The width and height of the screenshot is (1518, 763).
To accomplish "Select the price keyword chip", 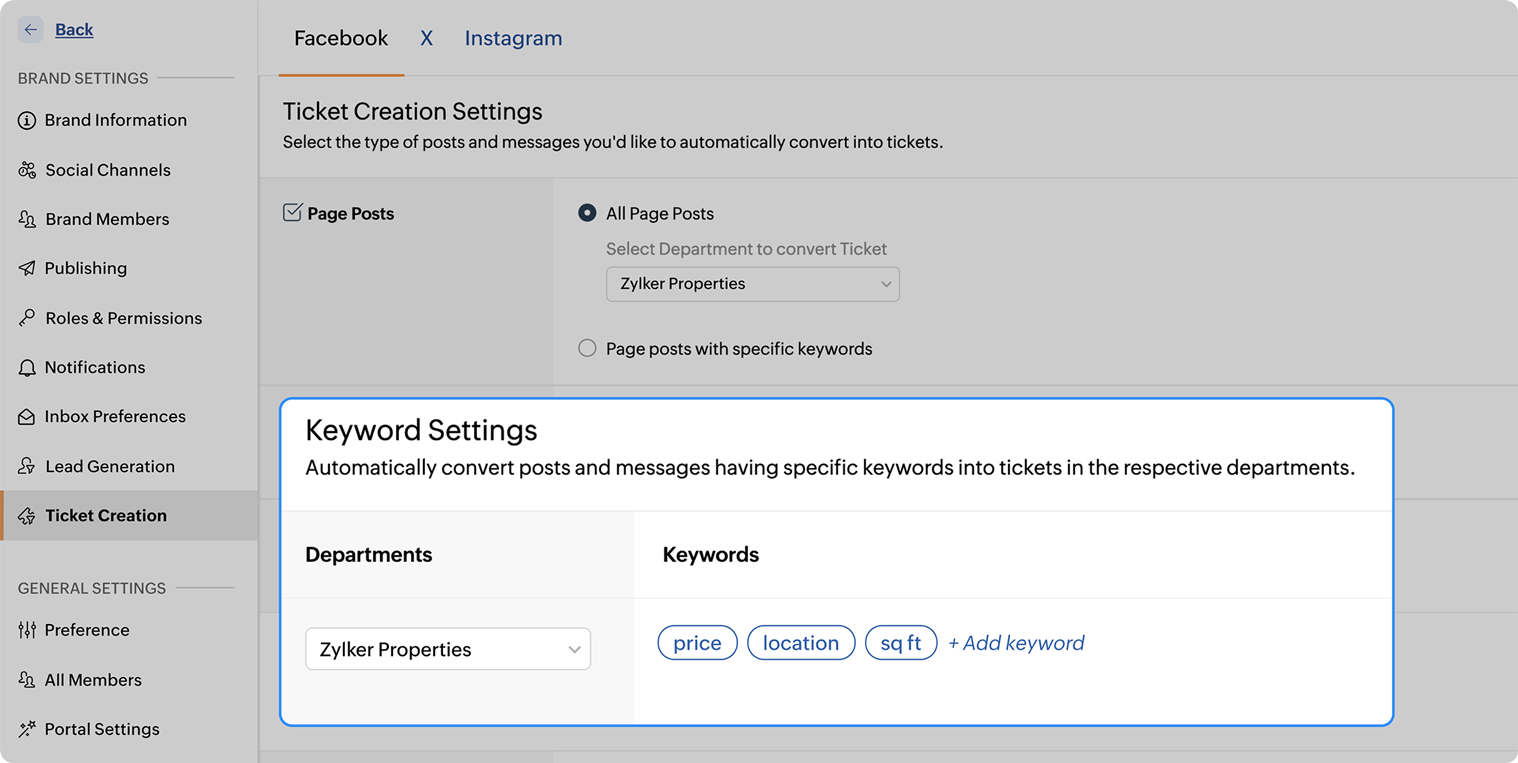I will pyautogui.click(x=697, y=643).
